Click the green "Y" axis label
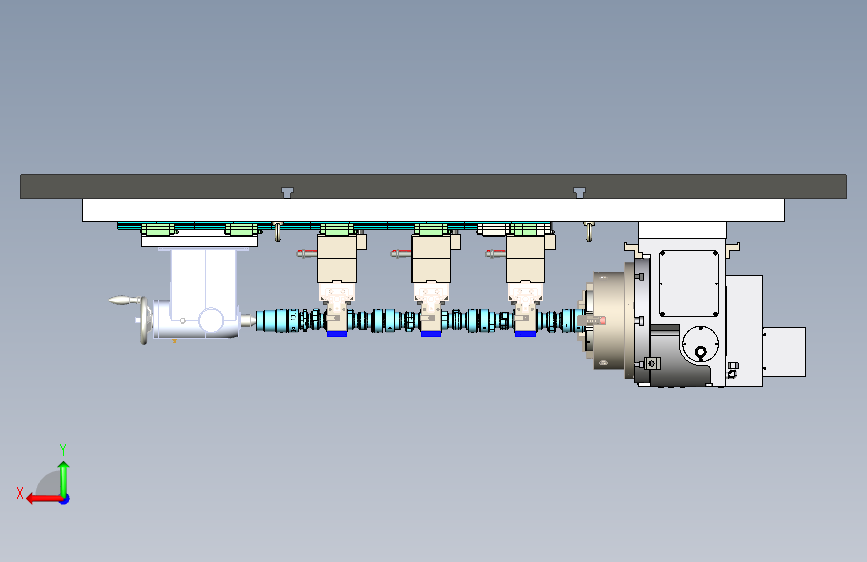 63,449
